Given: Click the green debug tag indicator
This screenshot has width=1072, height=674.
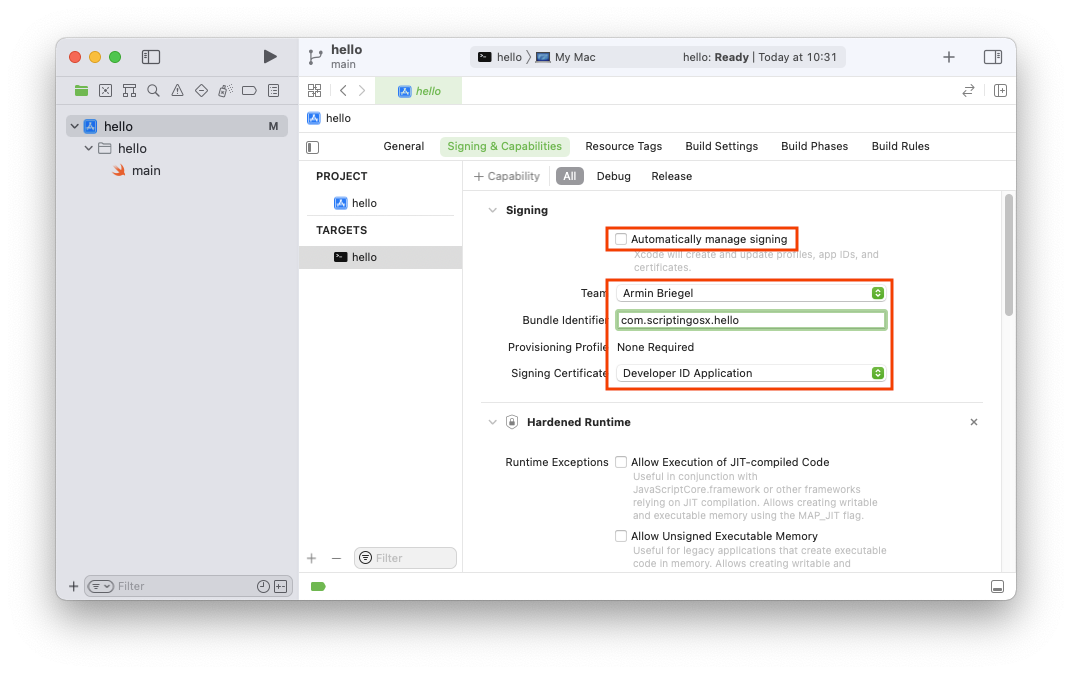Looking at the screenshot, I should [x=318, y=586].
